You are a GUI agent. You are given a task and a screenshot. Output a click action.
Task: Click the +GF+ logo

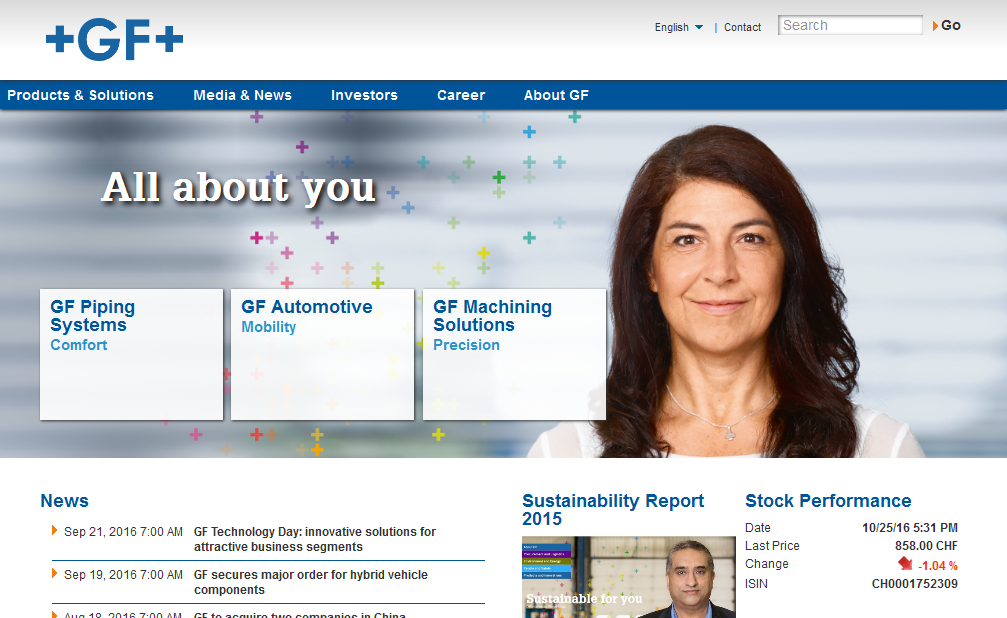point(114,39)
